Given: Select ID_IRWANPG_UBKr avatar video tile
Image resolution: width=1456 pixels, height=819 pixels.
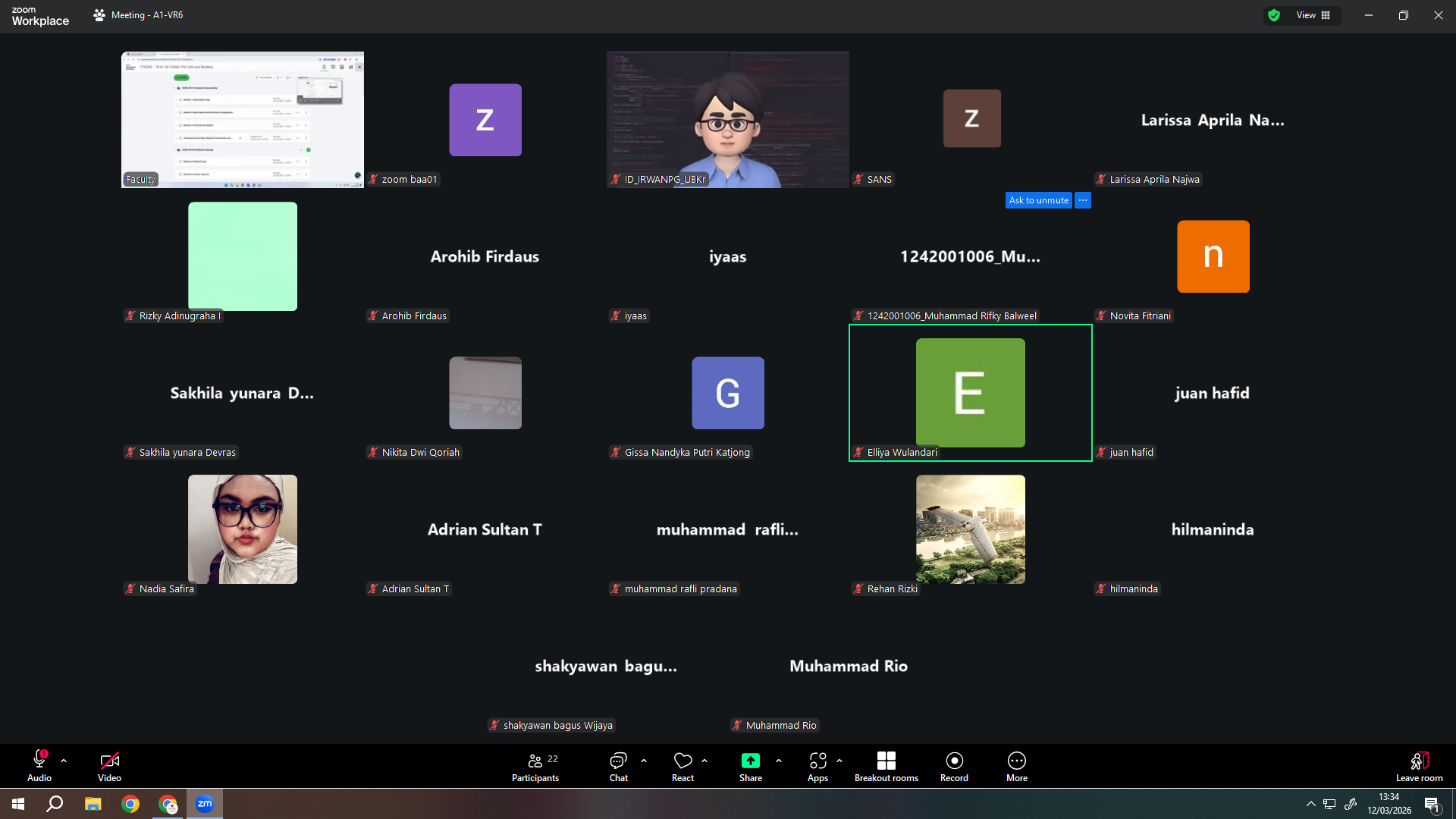Looking at the screenshot, I should (x=728, y=120).
